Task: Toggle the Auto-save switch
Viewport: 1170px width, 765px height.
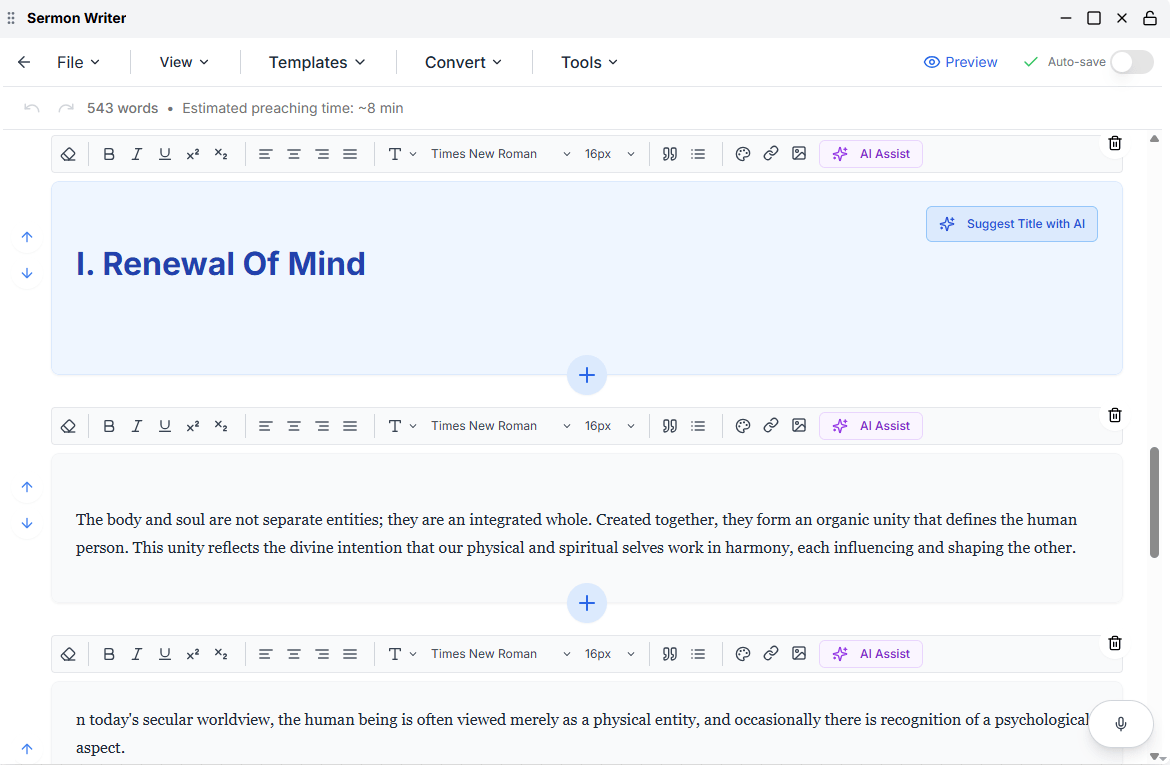Action: [1132, 62]
